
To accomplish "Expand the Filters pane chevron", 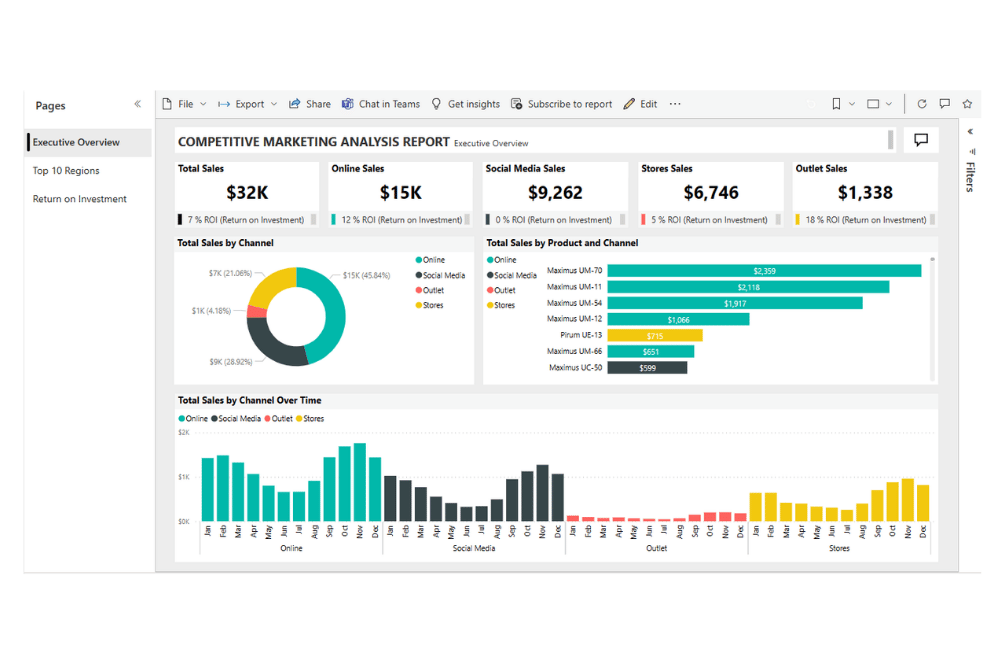I will (x=969, y=132).
